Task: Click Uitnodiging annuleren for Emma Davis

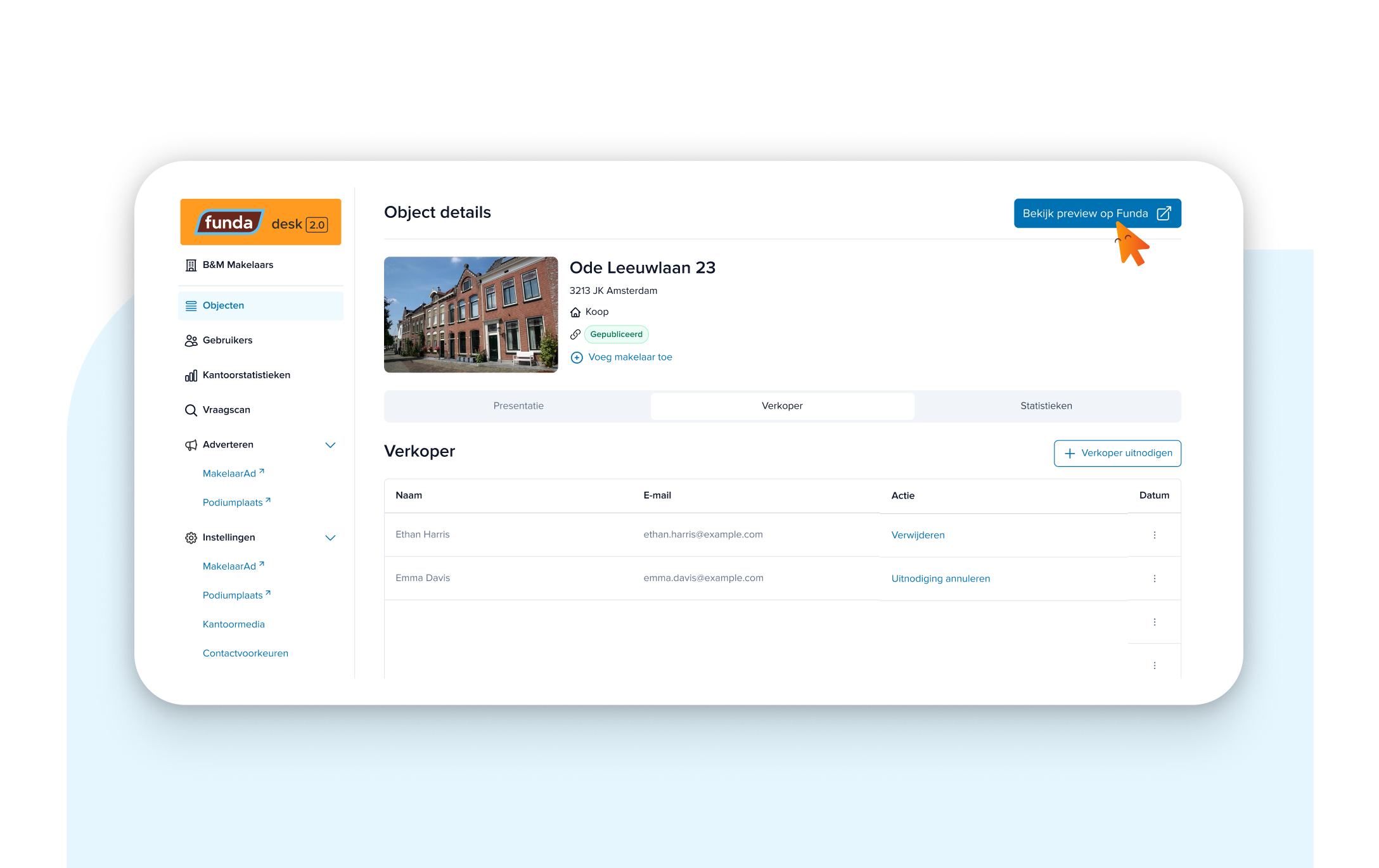Action: [x=940, y=578]
